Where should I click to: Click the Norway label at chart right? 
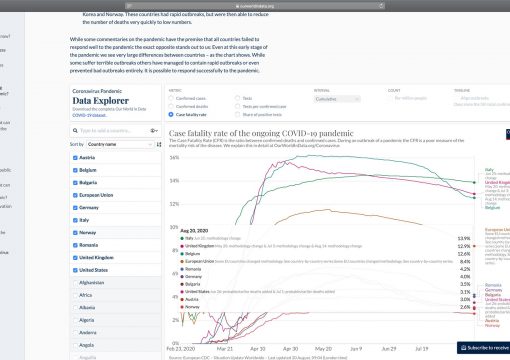(x=492, y=325)
